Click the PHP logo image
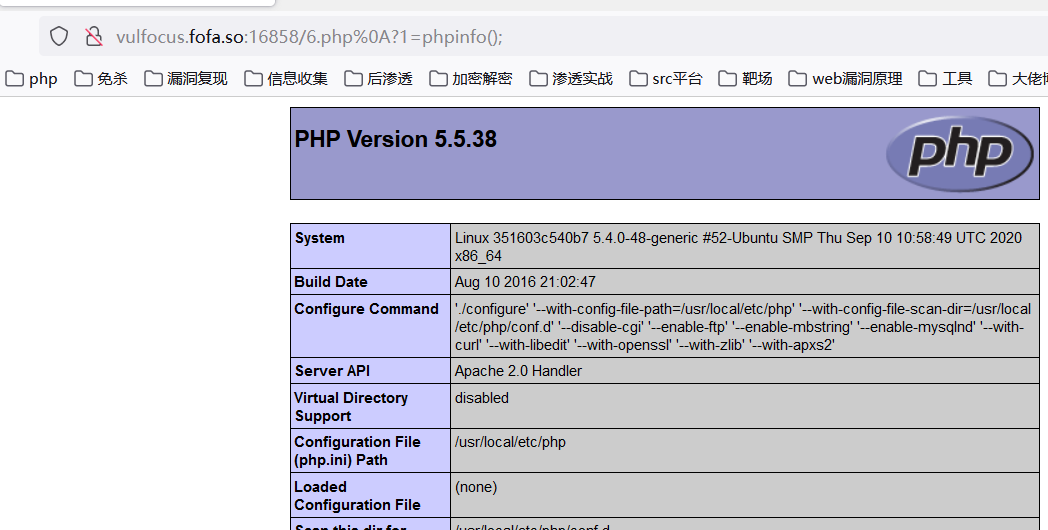This screenshot has width=1048, height=530. click(960, 154)
